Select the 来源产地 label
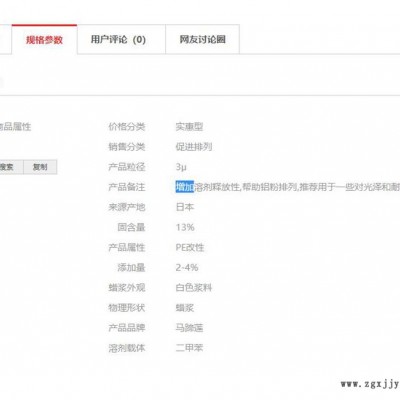The width and height of the screenshot is (400, 400). [127, 207]
